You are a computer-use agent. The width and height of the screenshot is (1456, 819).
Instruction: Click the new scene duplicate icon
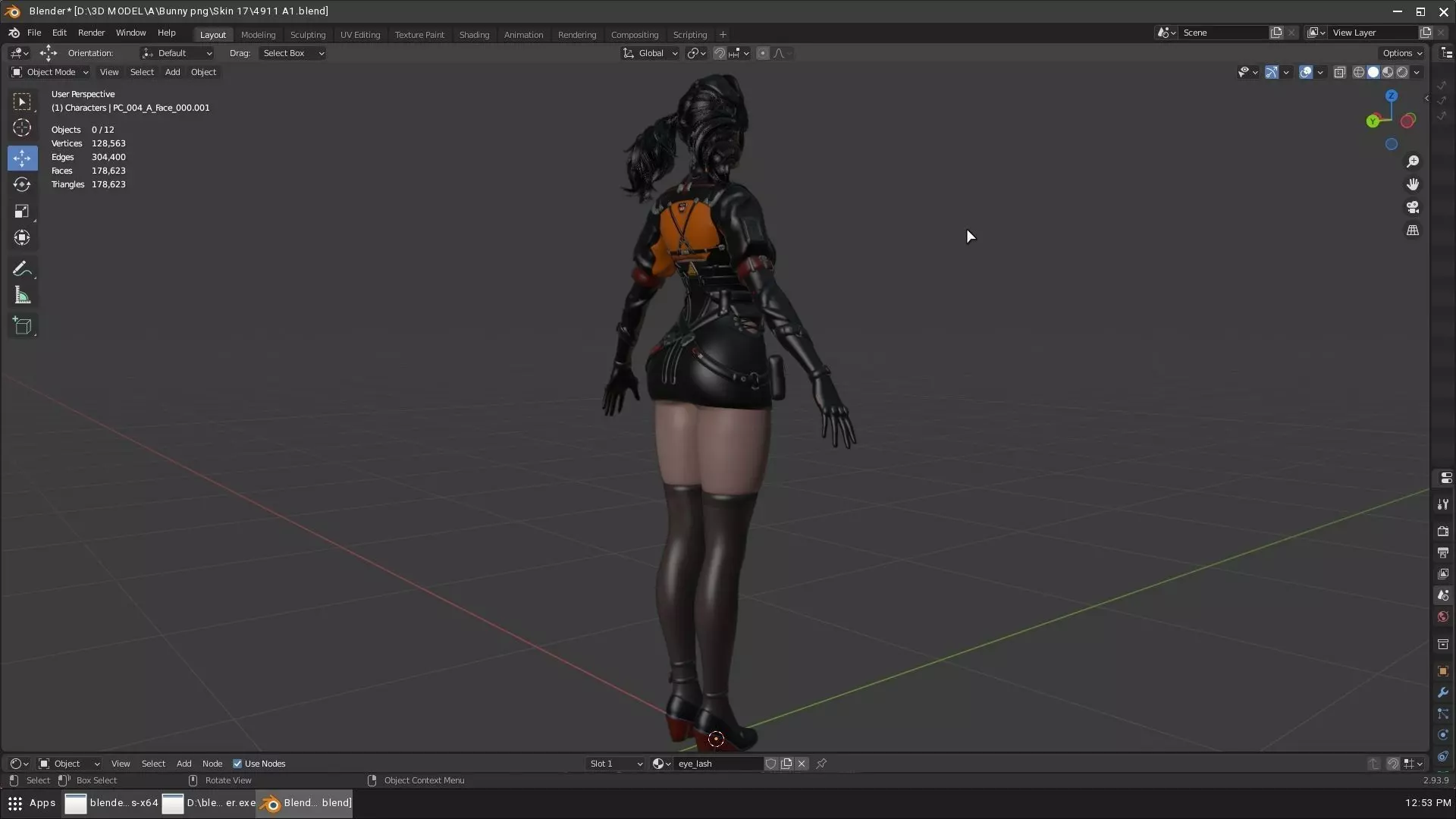tap(1276, 33)
